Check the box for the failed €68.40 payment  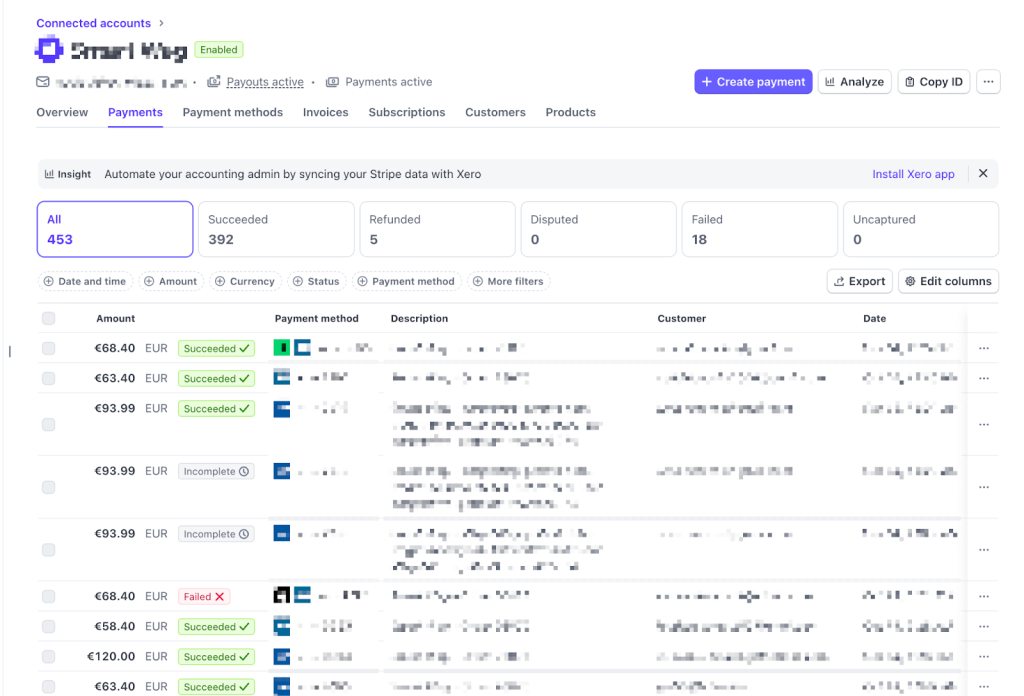pos(49,597)
